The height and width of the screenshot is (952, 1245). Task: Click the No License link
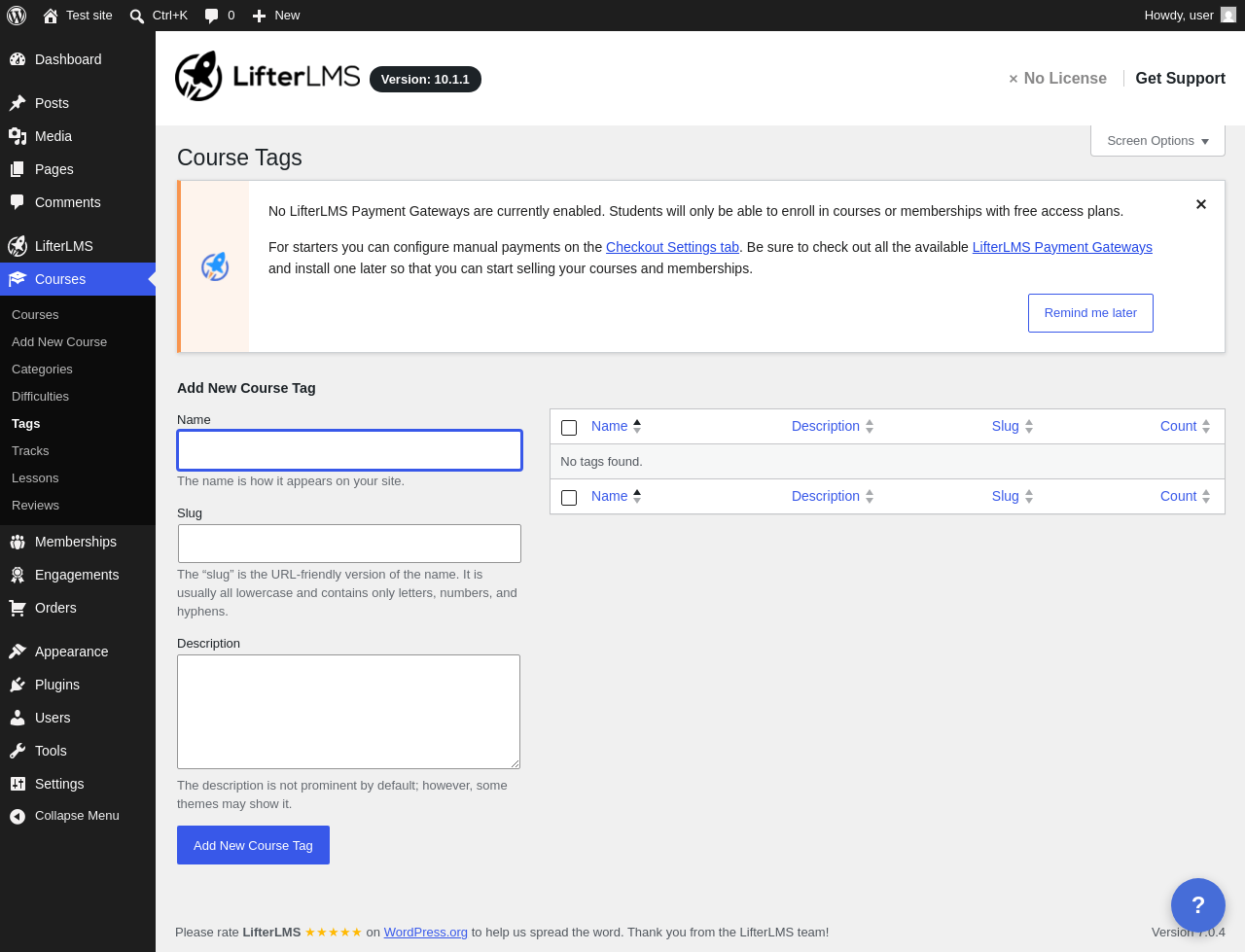click(1057, 79)
